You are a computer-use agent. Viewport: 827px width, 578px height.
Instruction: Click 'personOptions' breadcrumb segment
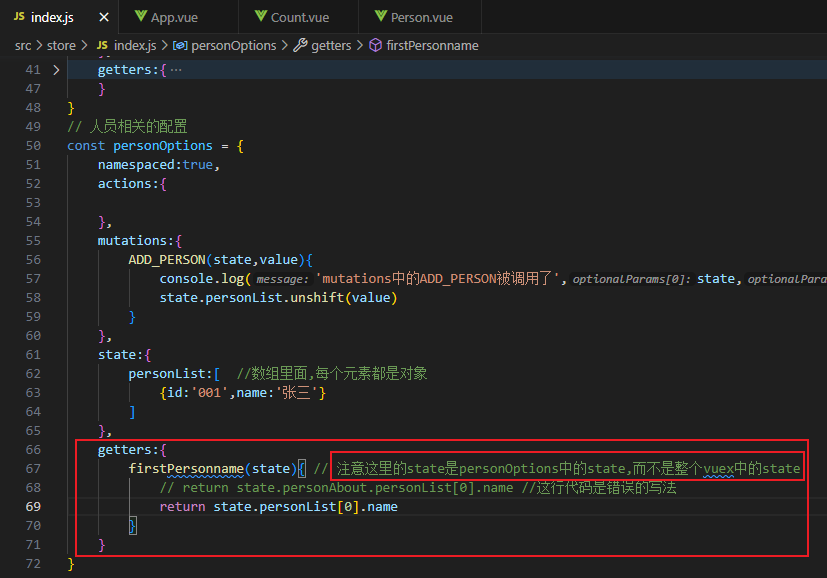(x=234, y=46)
